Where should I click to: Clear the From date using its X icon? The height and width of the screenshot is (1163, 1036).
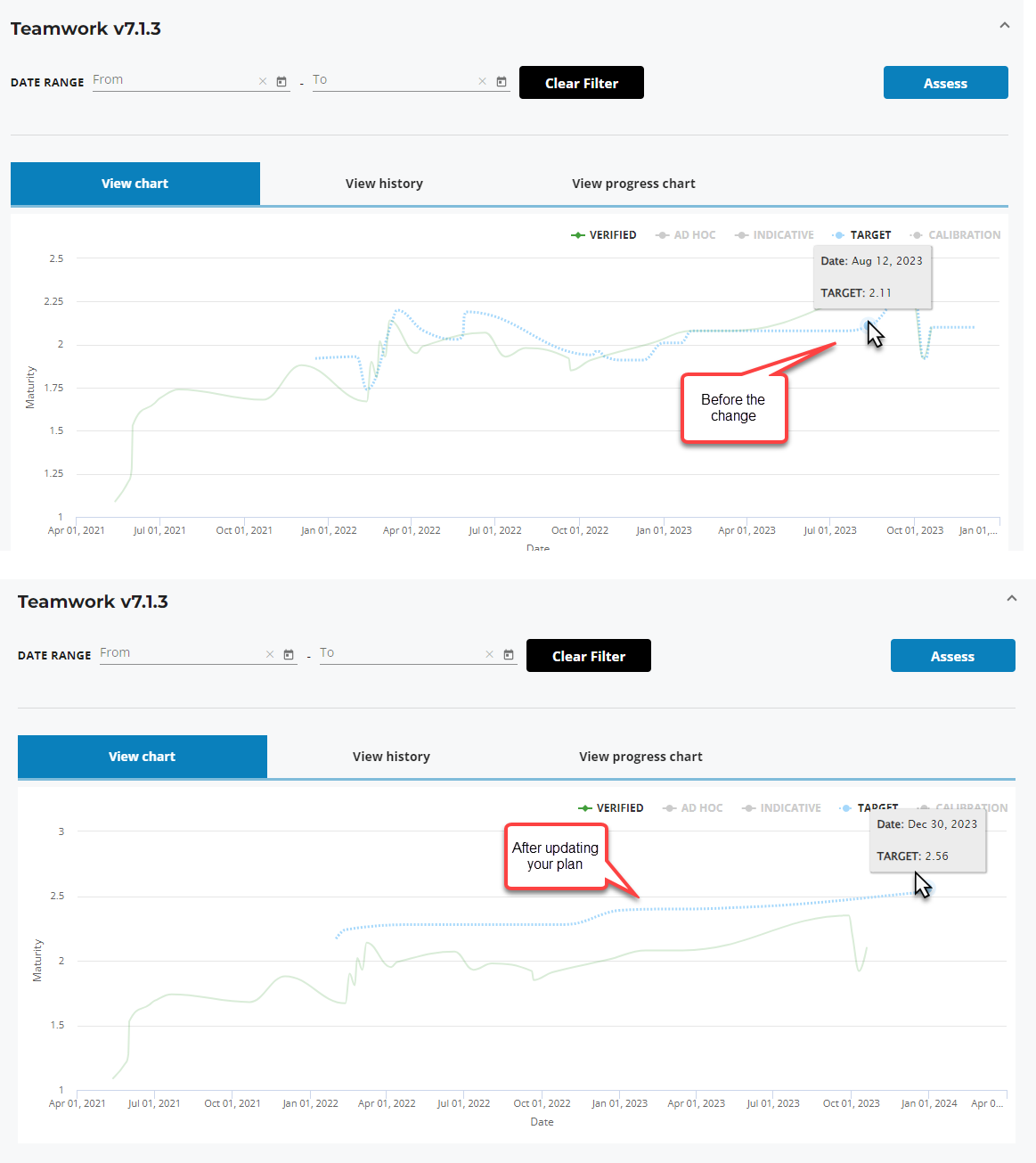coord(263,81)
